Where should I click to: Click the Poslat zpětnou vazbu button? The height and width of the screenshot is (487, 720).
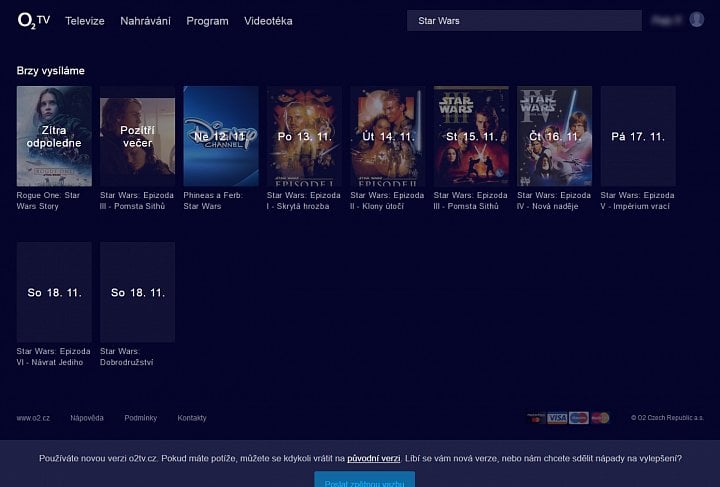(365, 480)
